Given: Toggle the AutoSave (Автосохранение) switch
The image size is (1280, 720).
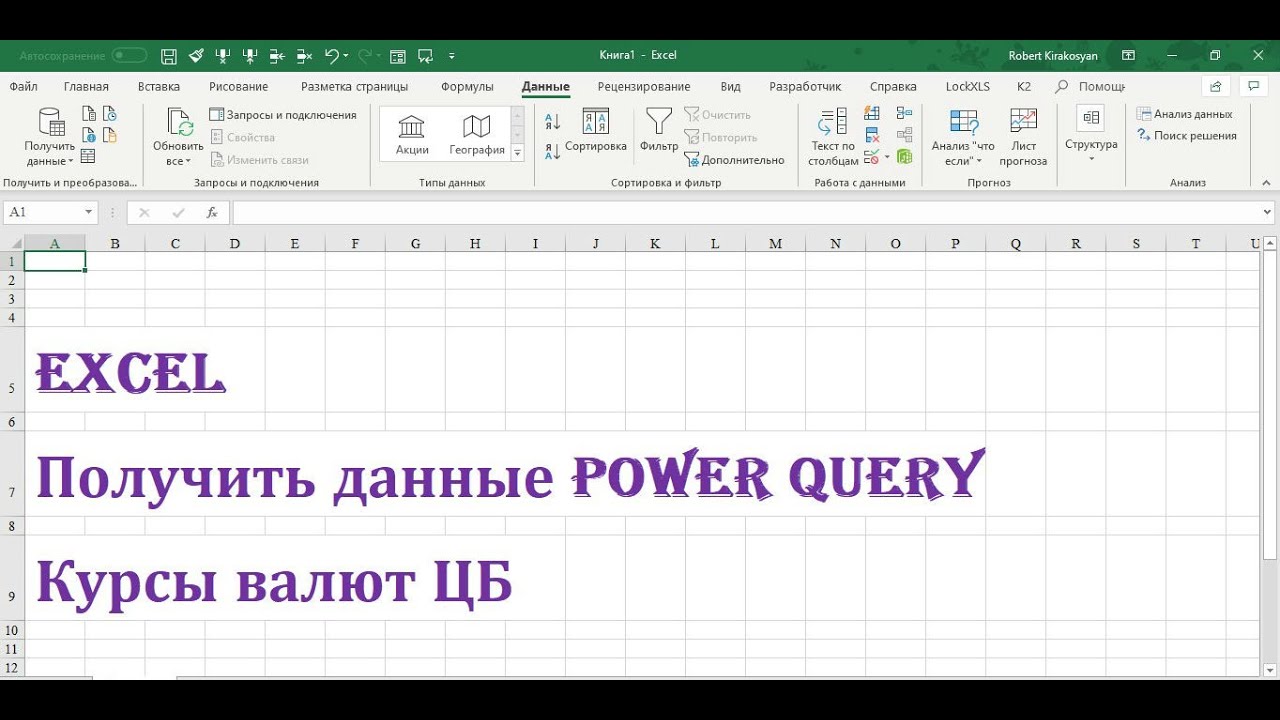Looking at the screenshot, I should pyautogui.click(x=129, y=56).
